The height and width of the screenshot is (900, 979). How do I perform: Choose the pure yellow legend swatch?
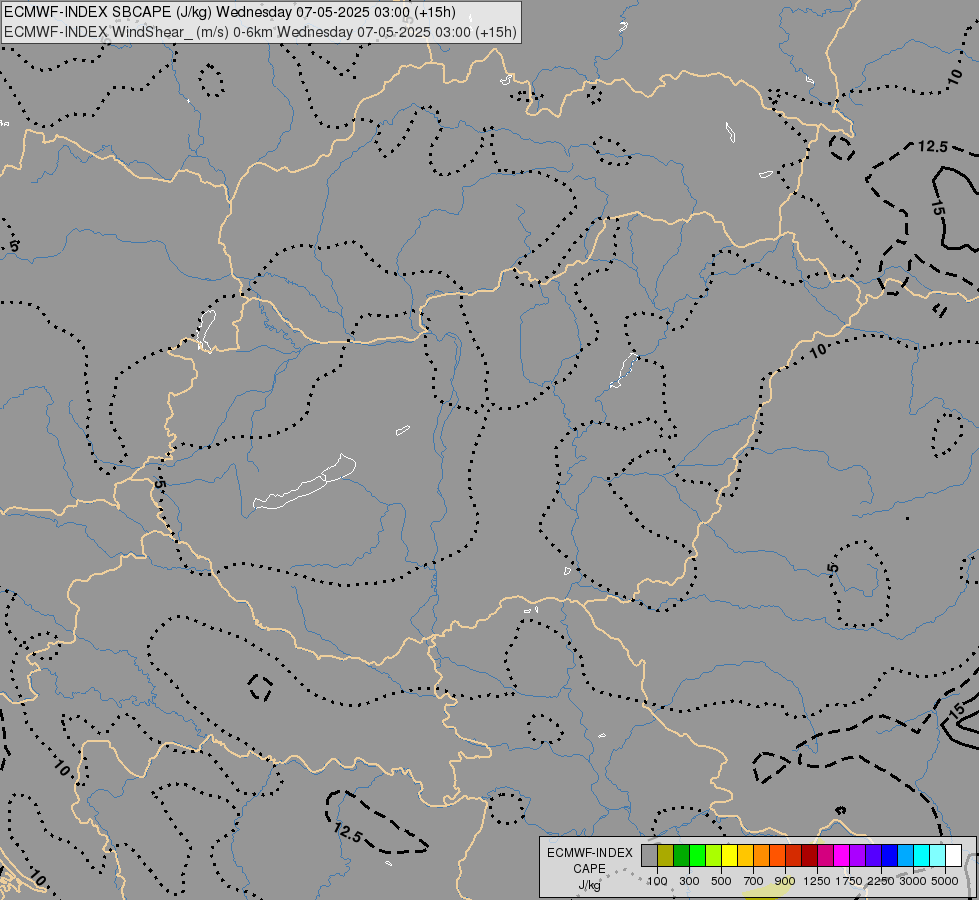pos(729,856)
